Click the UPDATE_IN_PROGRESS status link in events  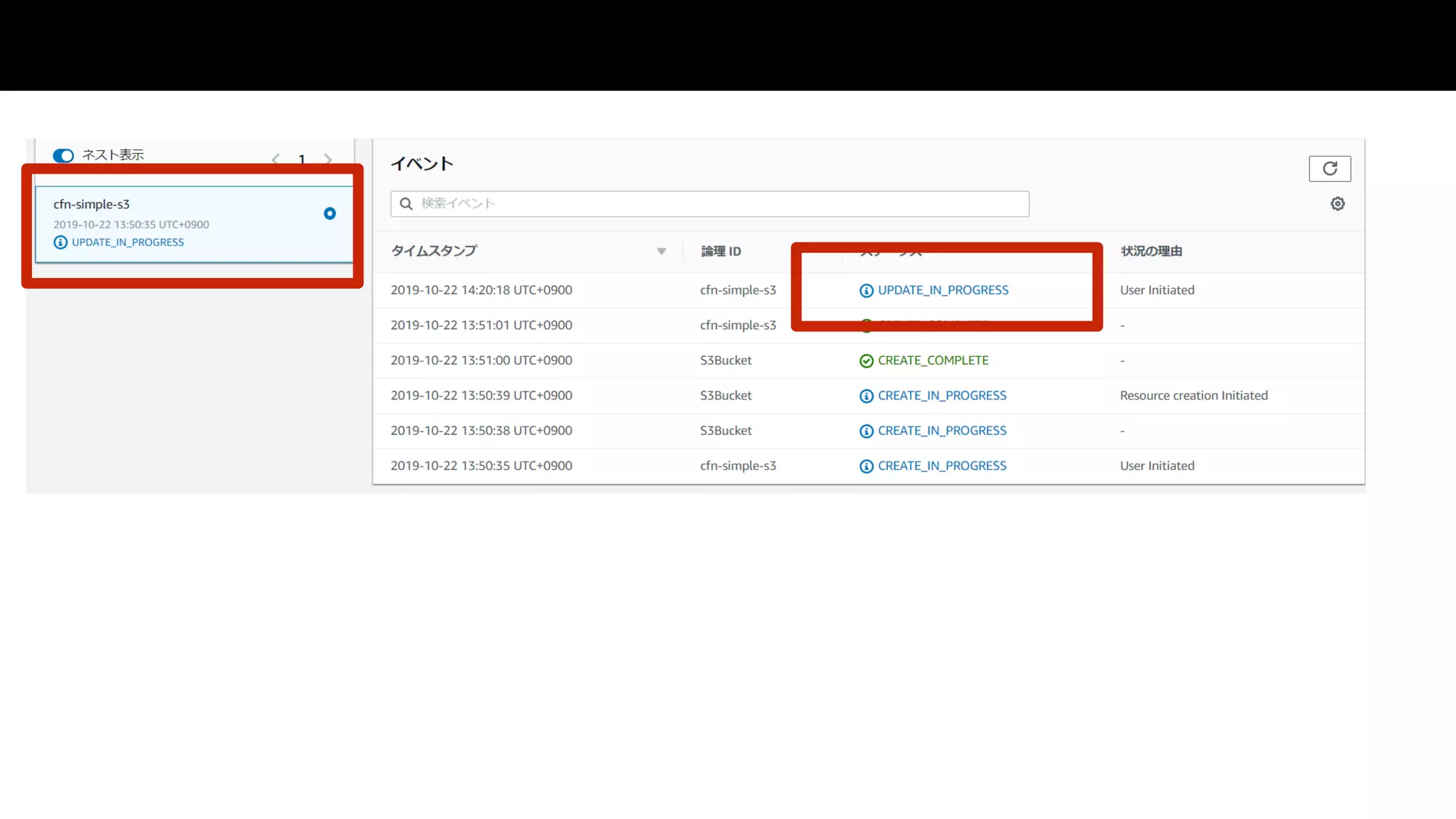[x=943, y=290]
